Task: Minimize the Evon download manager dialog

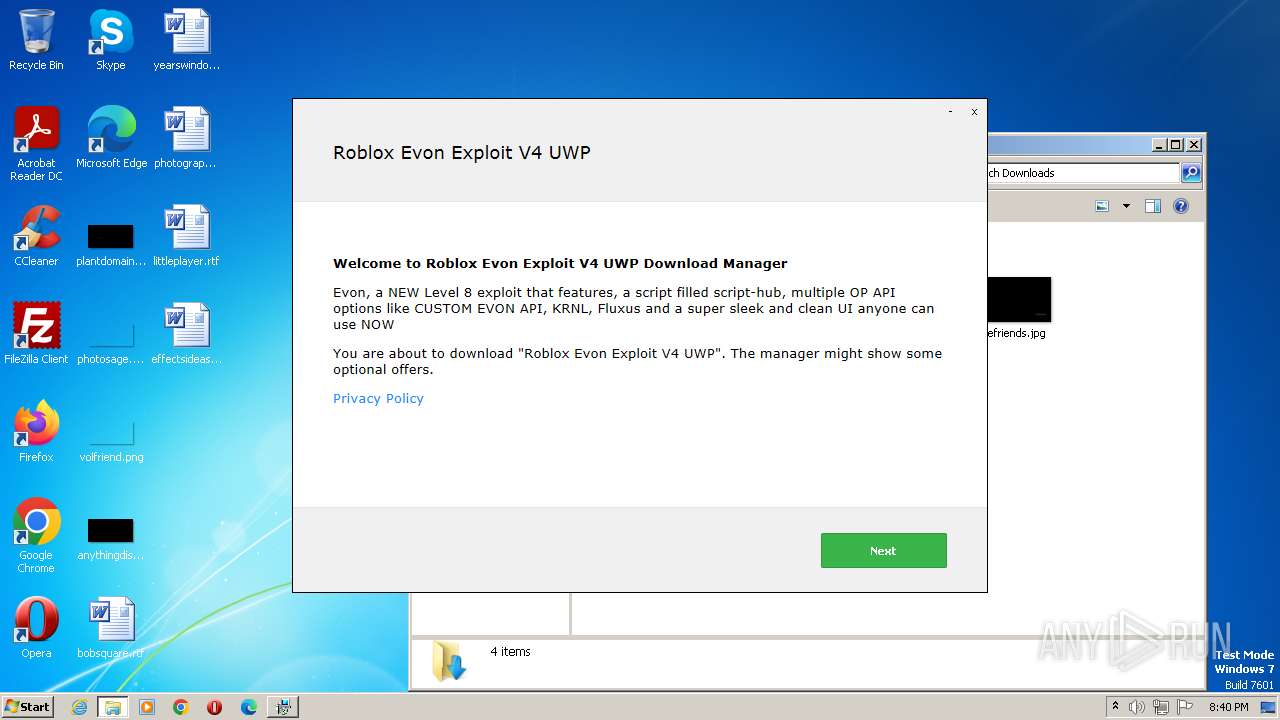Action: [x=950, y=112]
